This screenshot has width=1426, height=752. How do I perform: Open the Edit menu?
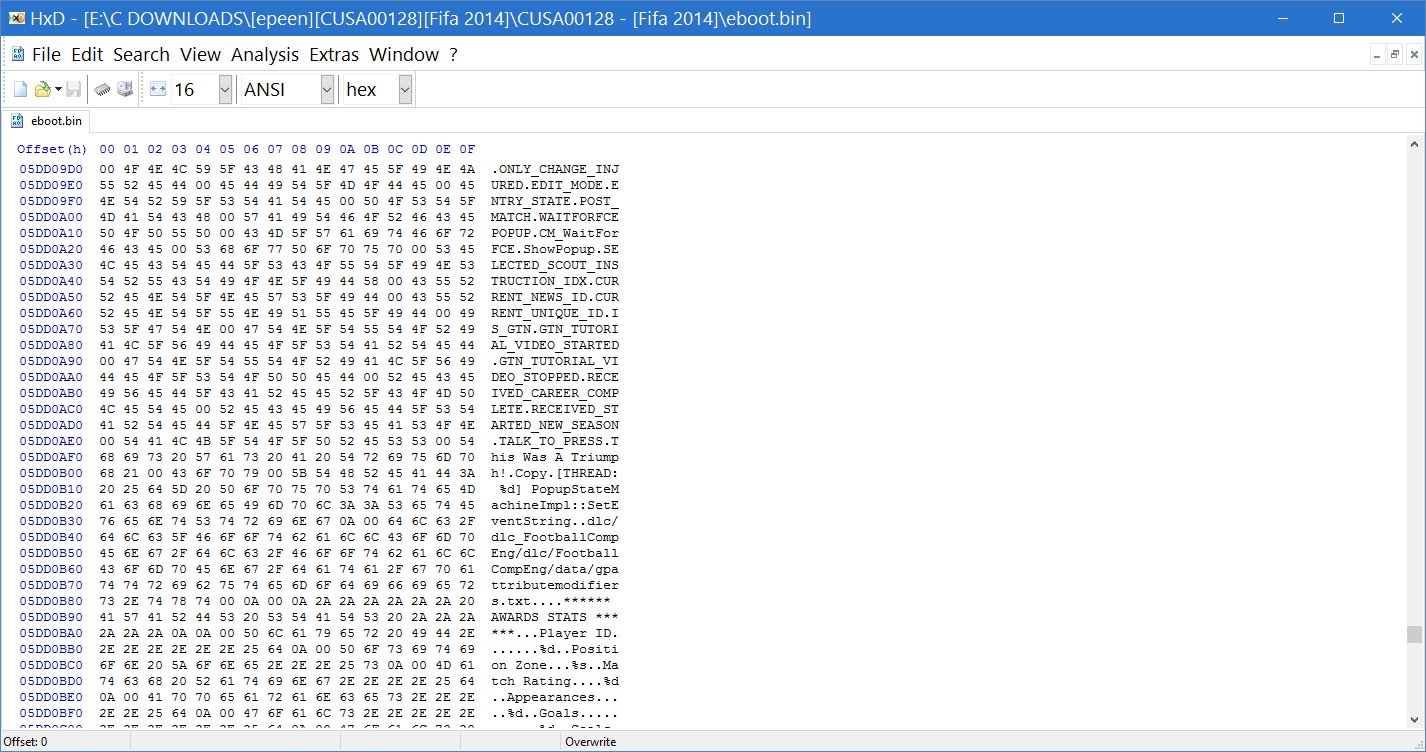click(x=87, y=55)
